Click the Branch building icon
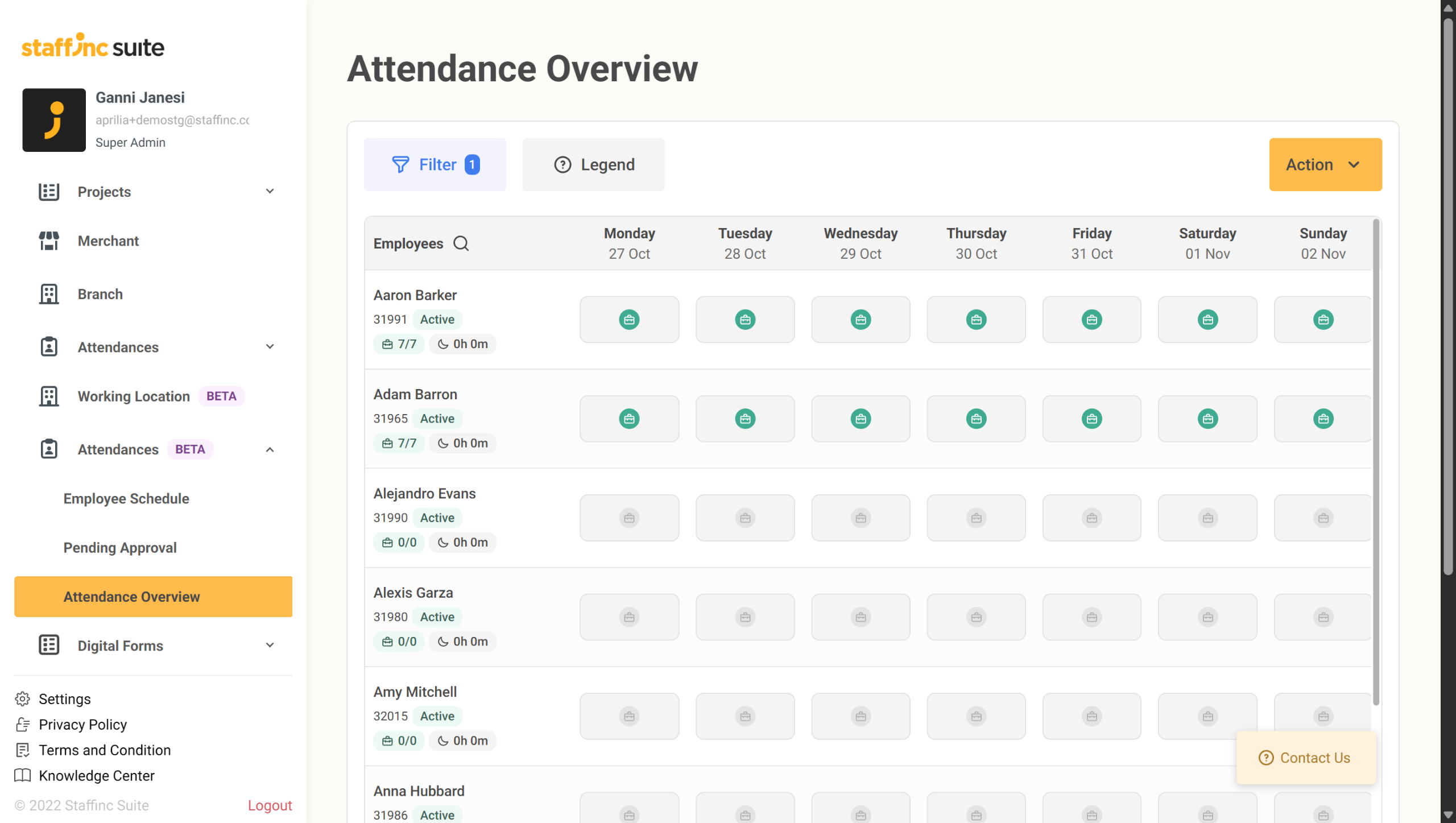The width and height of the screenshot is (1456, 823). pos(49,294)
